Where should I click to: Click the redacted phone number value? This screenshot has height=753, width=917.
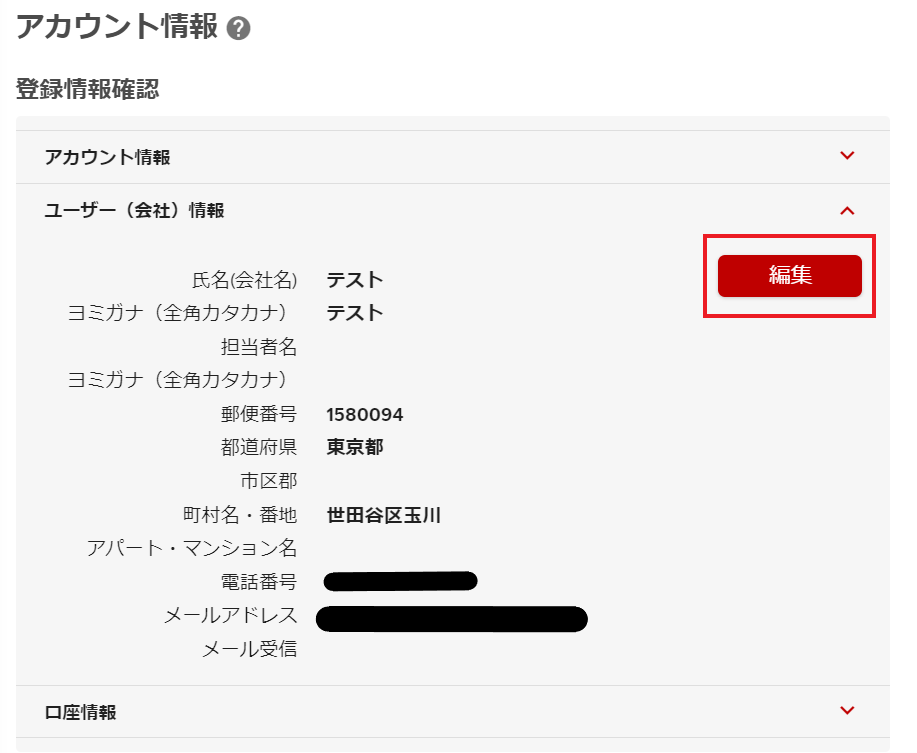pyautogui.click(x=401, y=581)
